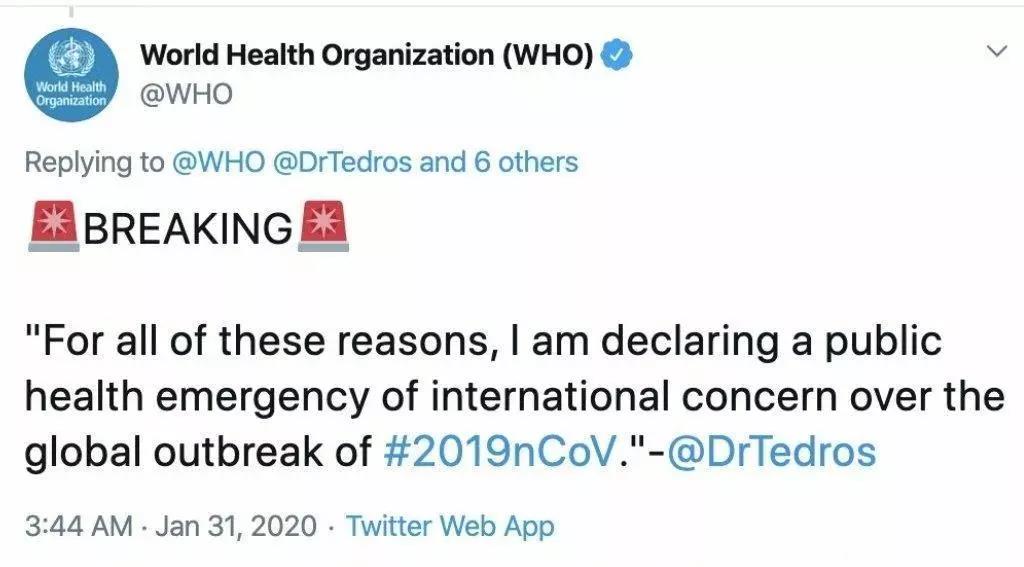This screenshot has width=1024, height=567.
Task: Open the #2019nCoV hashtag
Action: (500, 451)
